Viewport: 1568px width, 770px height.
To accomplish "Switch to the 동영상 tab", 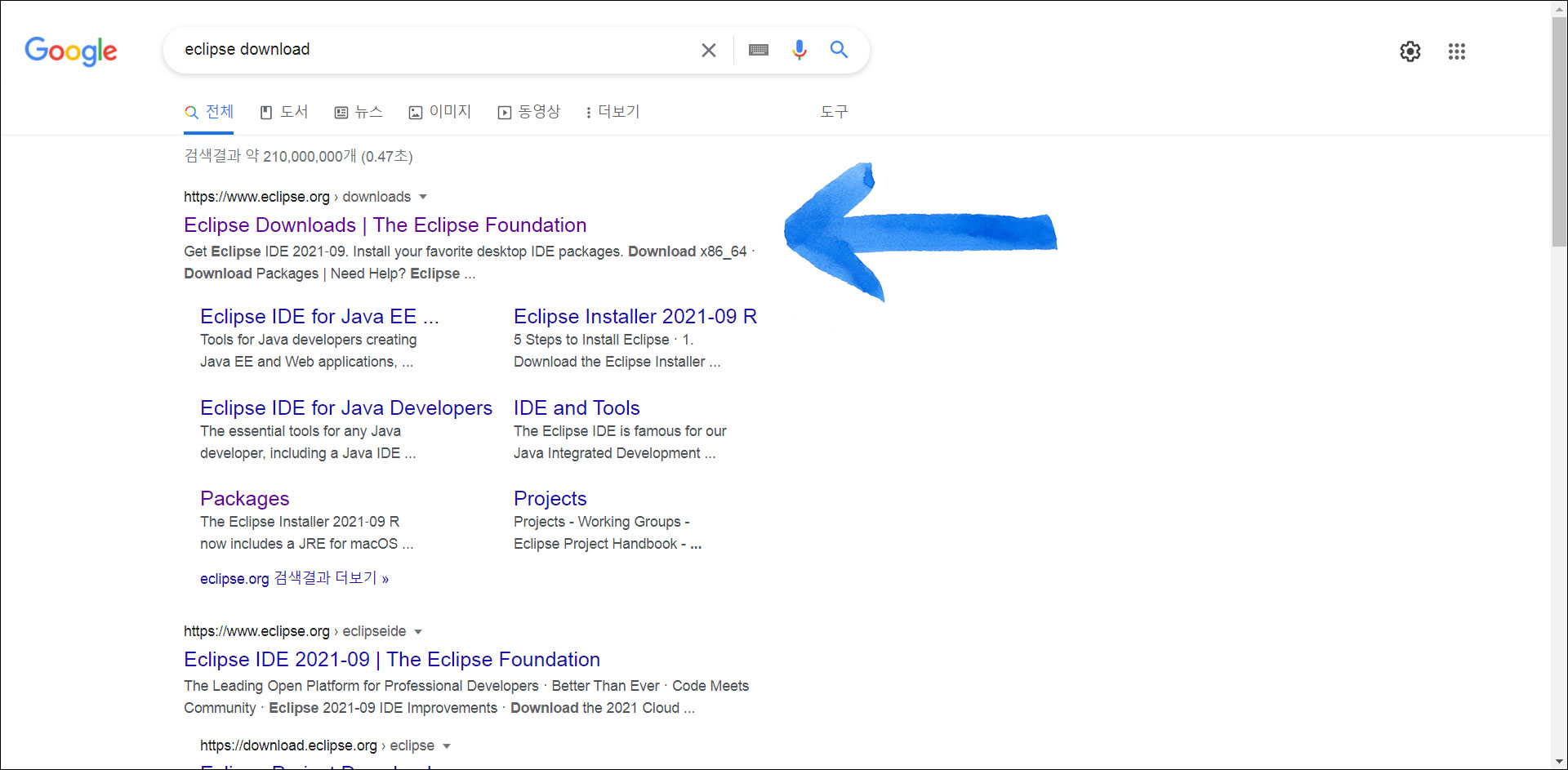I will pyautogui.click(x=529, y=112).
